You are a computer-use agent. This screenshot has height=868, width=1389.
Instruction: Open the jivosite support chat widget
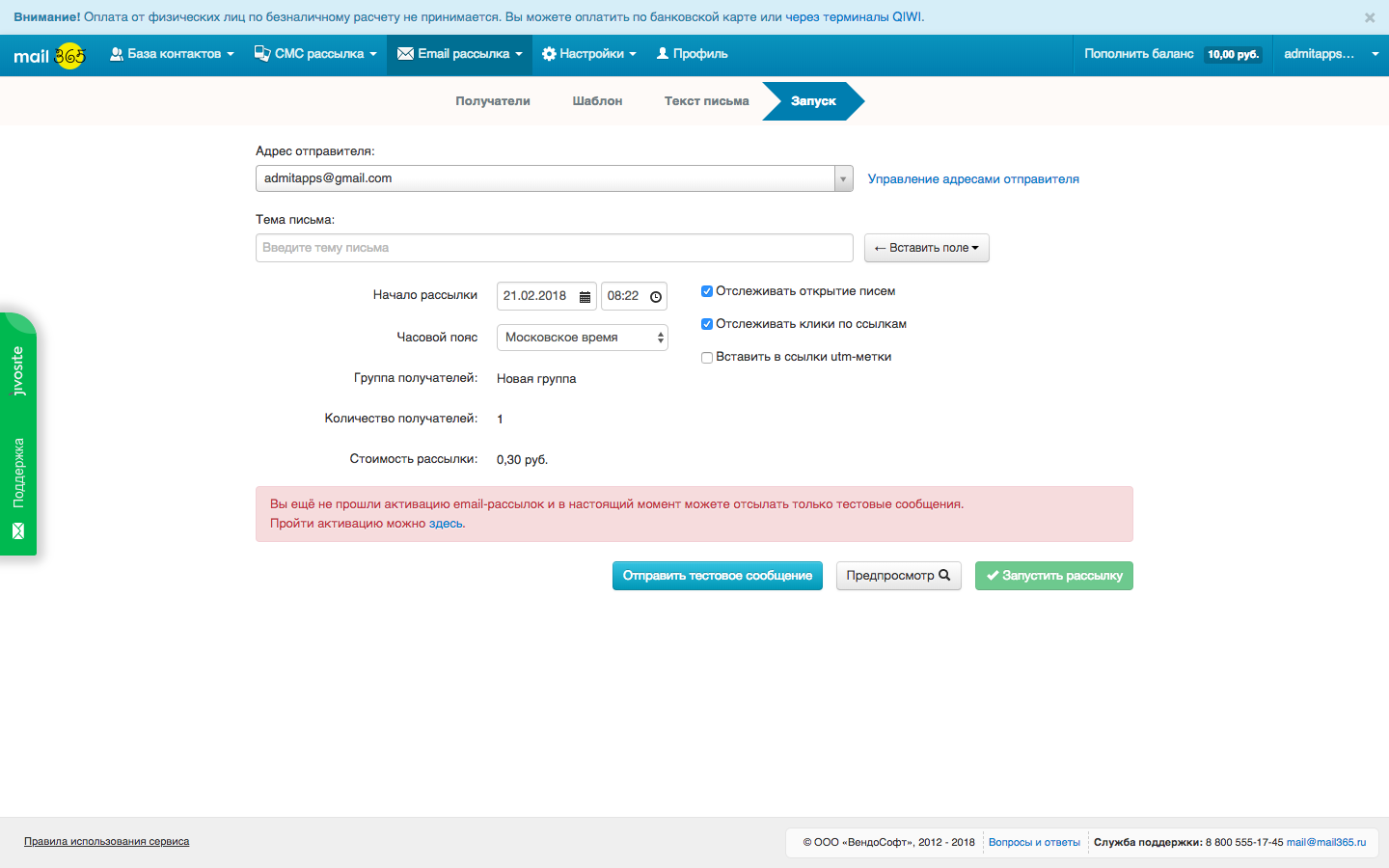point(17,434)
